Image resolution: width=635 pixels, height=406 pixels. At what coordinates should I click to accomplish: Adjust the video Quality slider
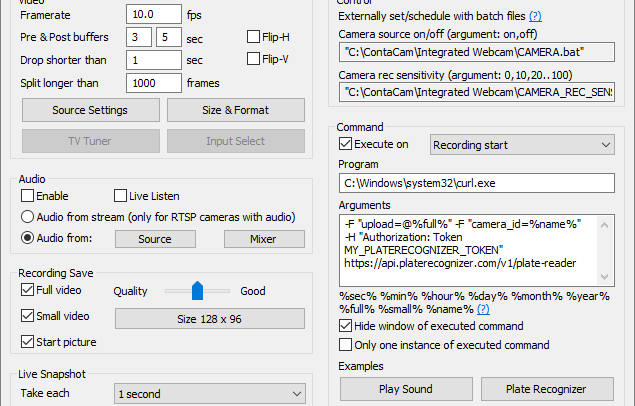[x=197, y=291]
